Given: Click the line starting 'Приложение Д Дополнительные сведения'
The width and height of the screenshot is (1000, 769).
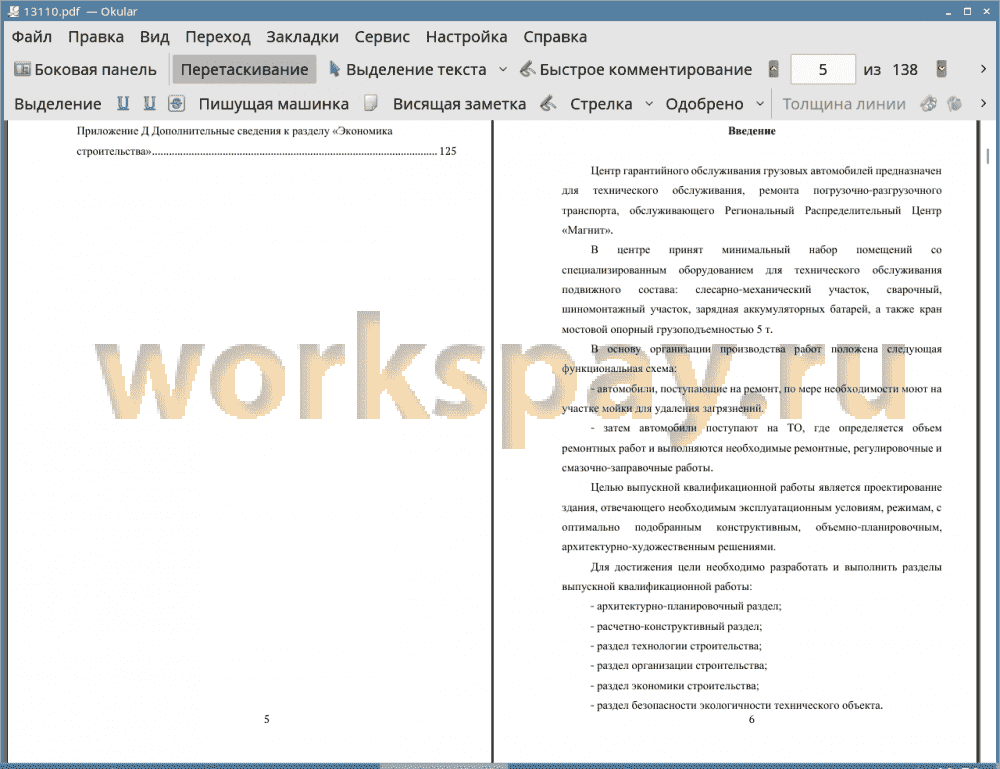Looking at the screenshot, I should pyautogui.click(x=235, y=131).
